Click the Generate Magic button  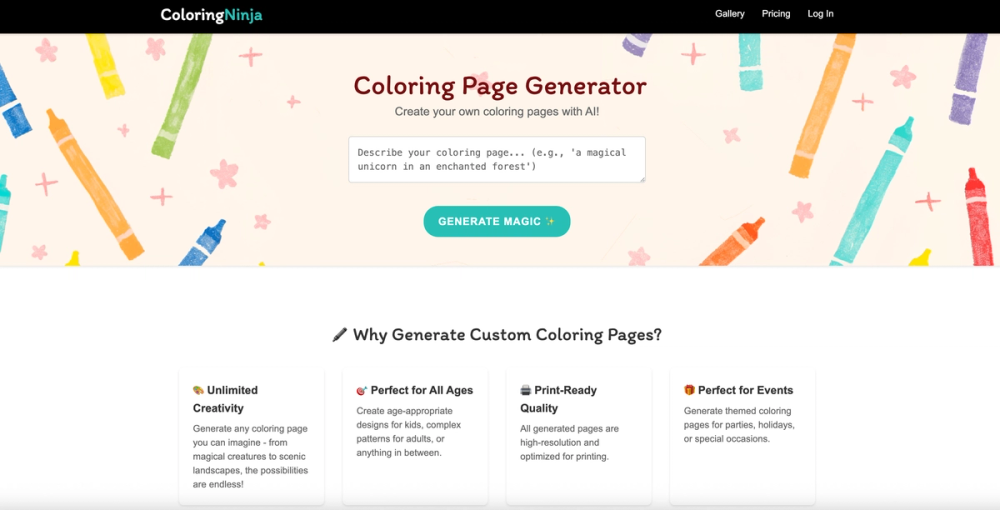(x=497, y=221)
